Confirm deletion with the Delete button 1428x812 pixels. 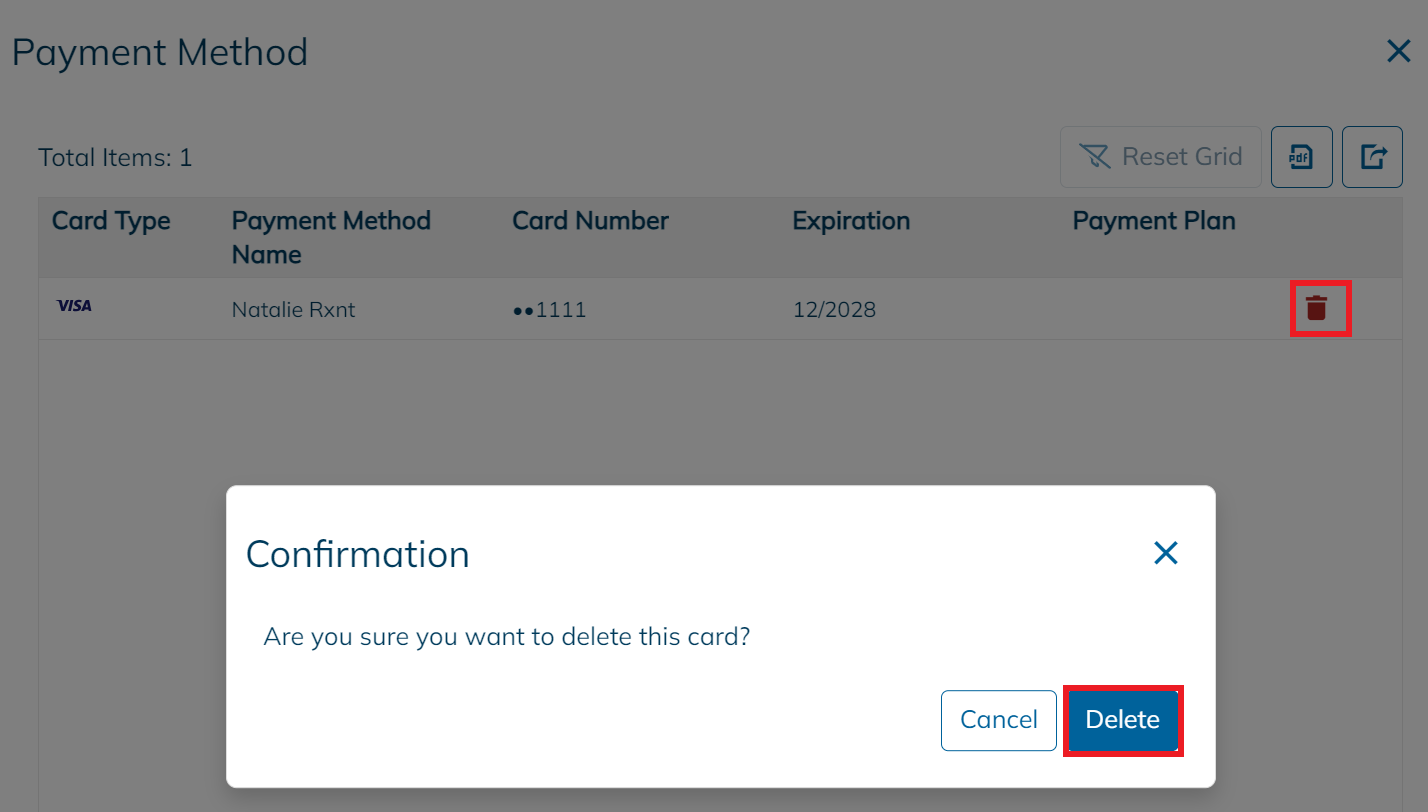(1122, 720)
